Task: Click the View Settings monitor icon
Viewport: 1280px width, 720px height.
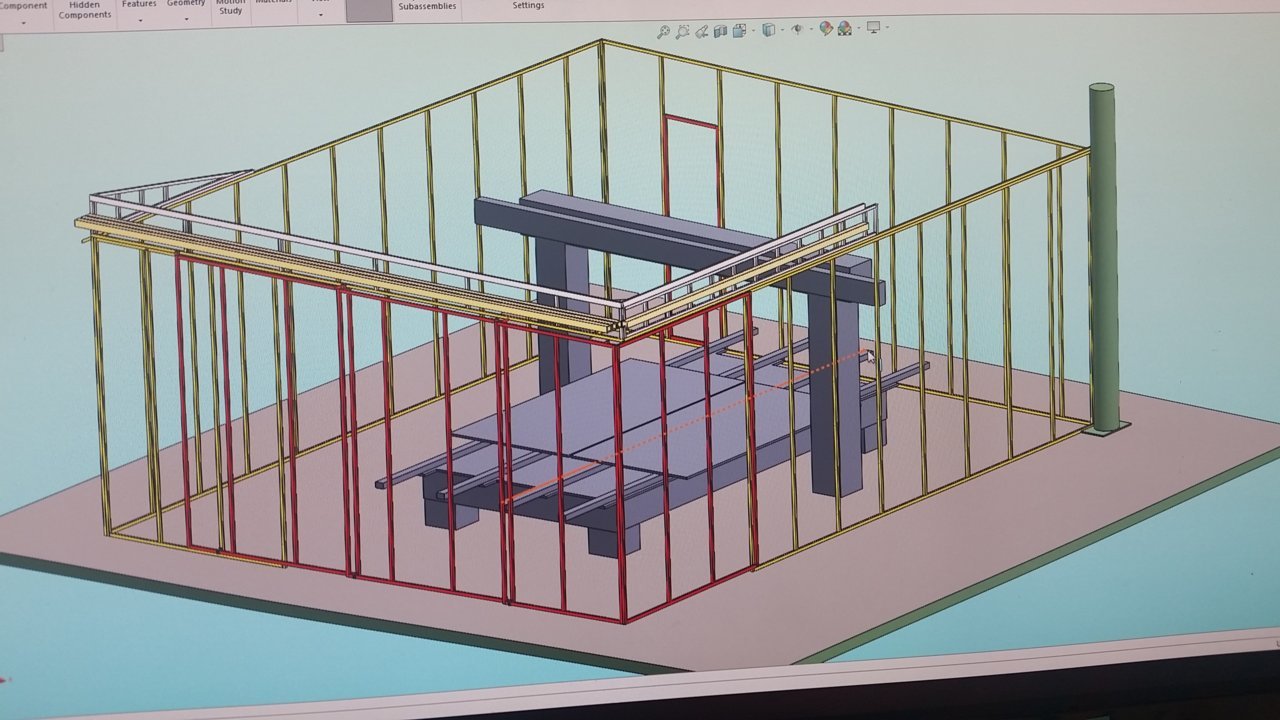Action: 873,27
